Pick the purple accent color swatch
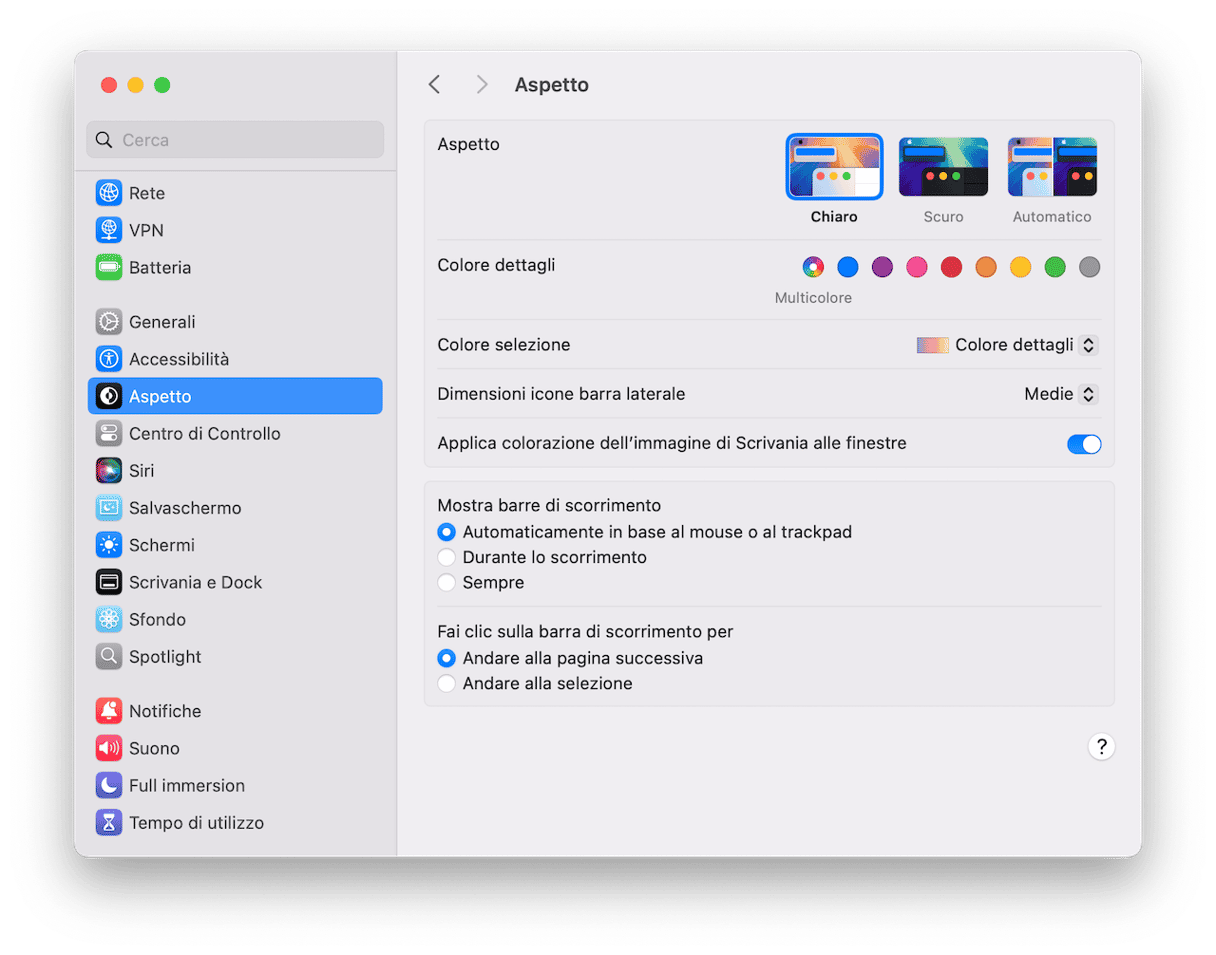1216x955 pixels. pos(882,267)
